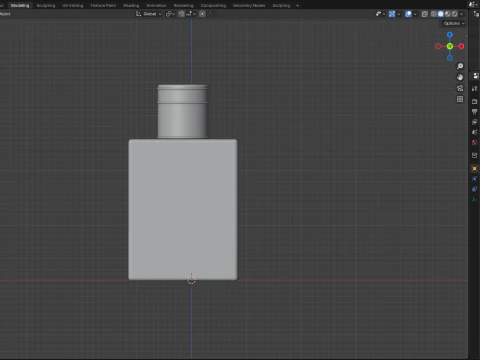Click the negative X axis gizmo circle

click(x=438, y=46)
